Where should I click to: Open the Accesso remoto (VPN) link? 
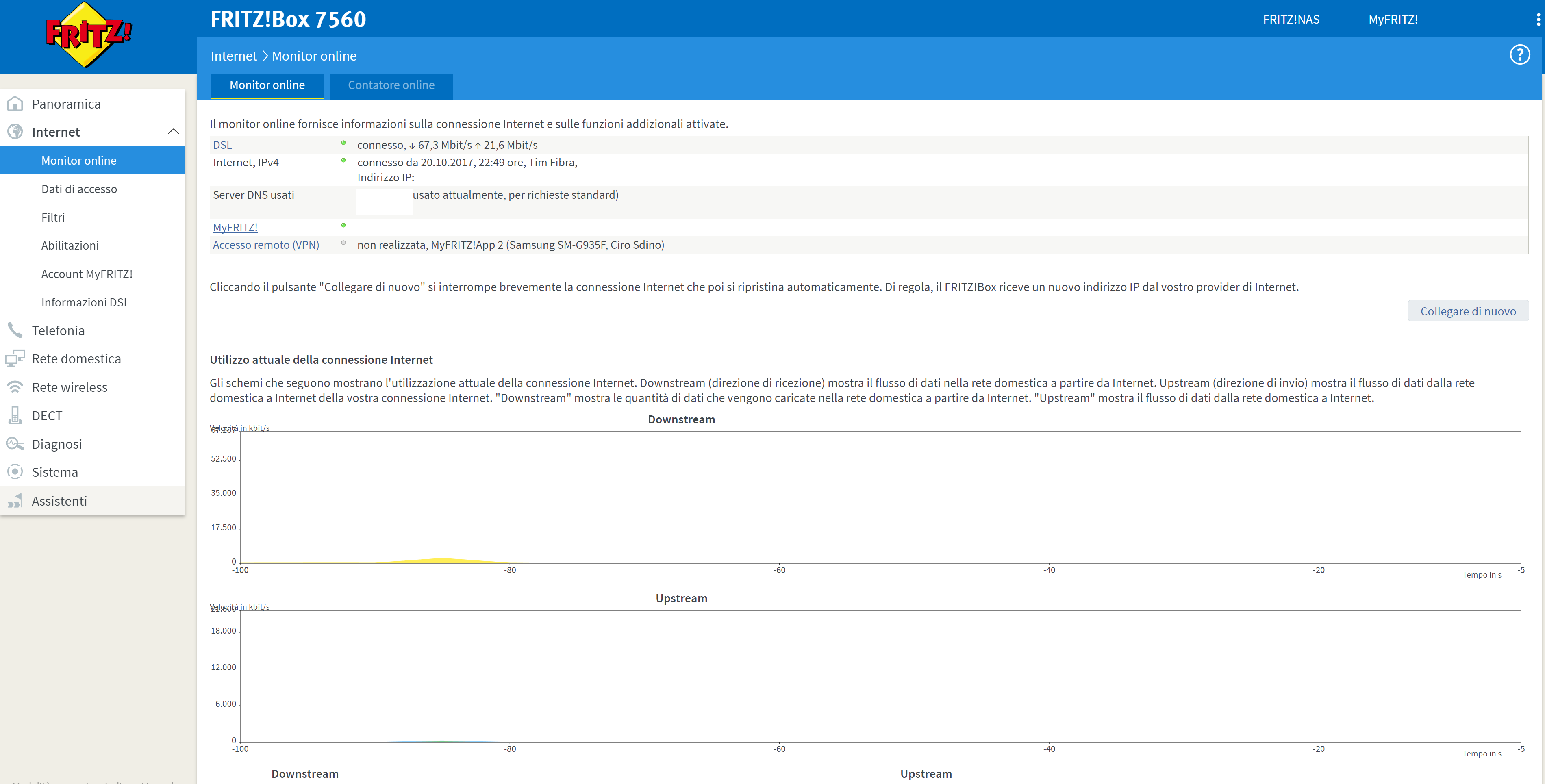[x=266, y=245]
